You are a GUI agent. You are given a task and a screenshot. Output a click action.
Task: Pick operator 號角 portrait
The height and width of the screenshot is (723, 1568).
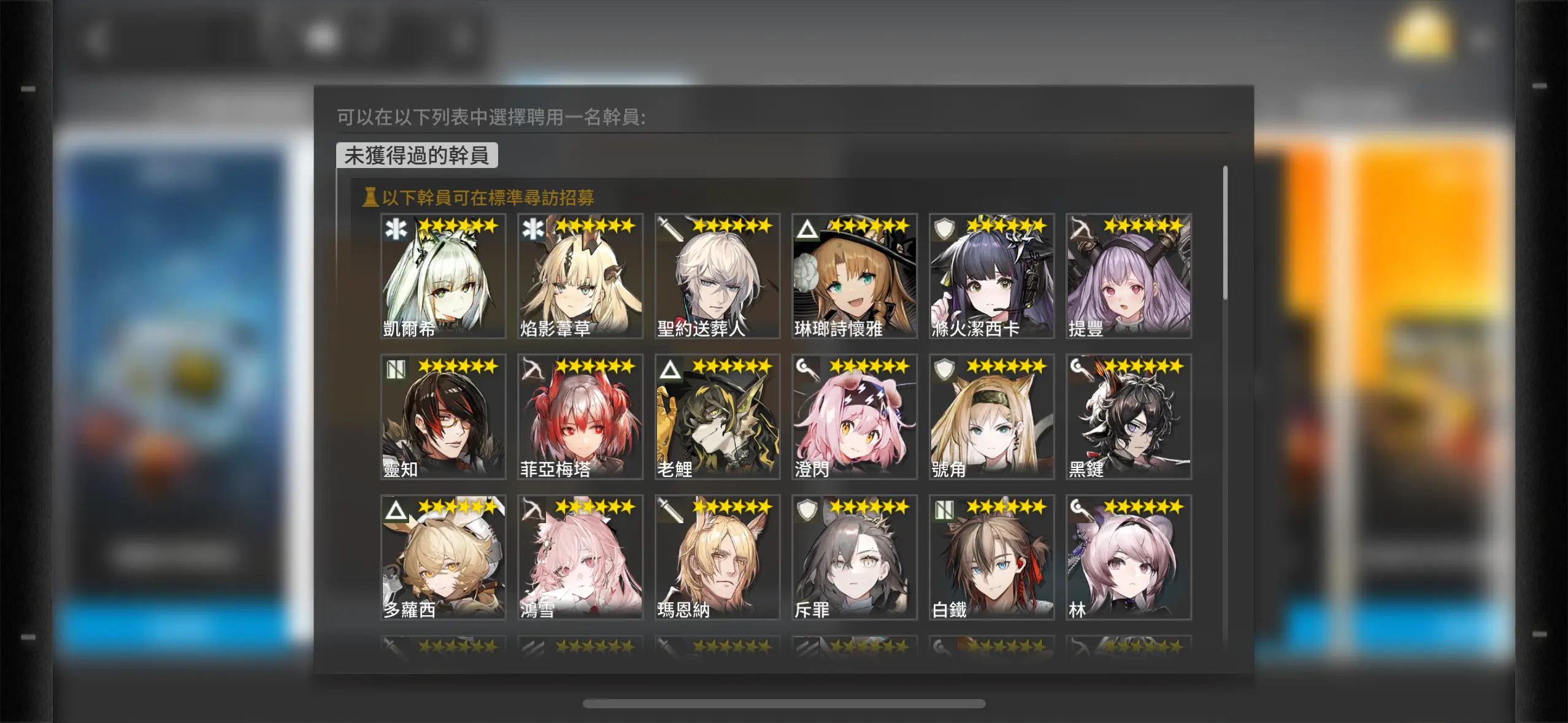[x=991, y=416]
